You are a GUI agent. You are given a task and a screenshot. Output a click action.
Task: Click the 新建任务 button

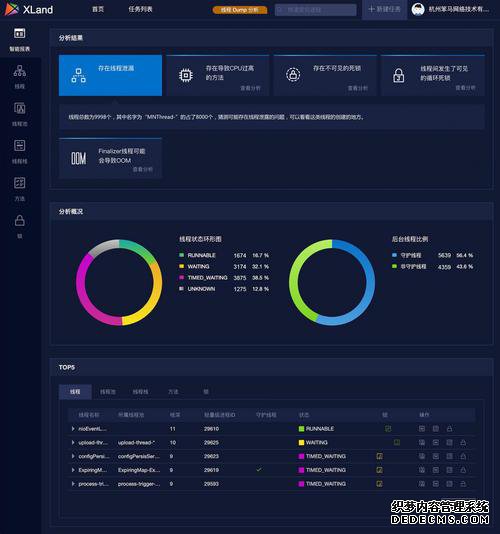pyautogui.click(x=385, y=9)
